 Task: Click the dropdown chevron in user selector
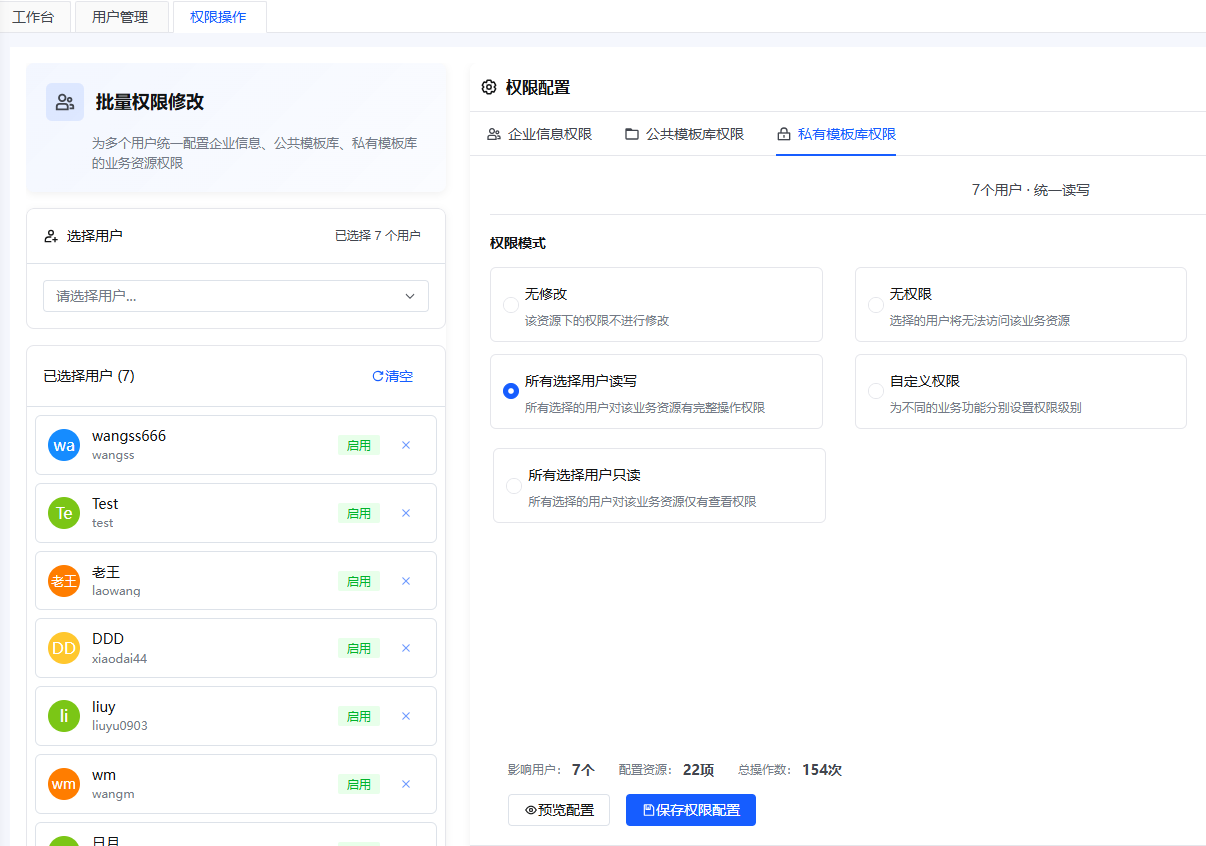click(409, 296)
